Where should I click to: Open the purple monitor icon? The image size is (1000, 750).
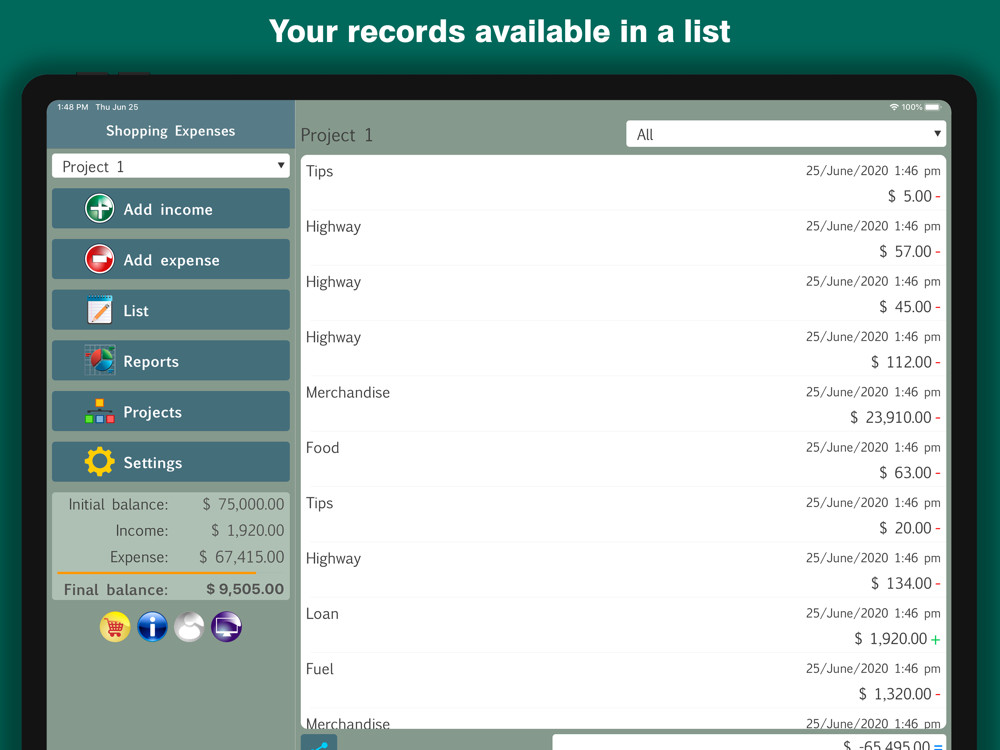point(226,627)
